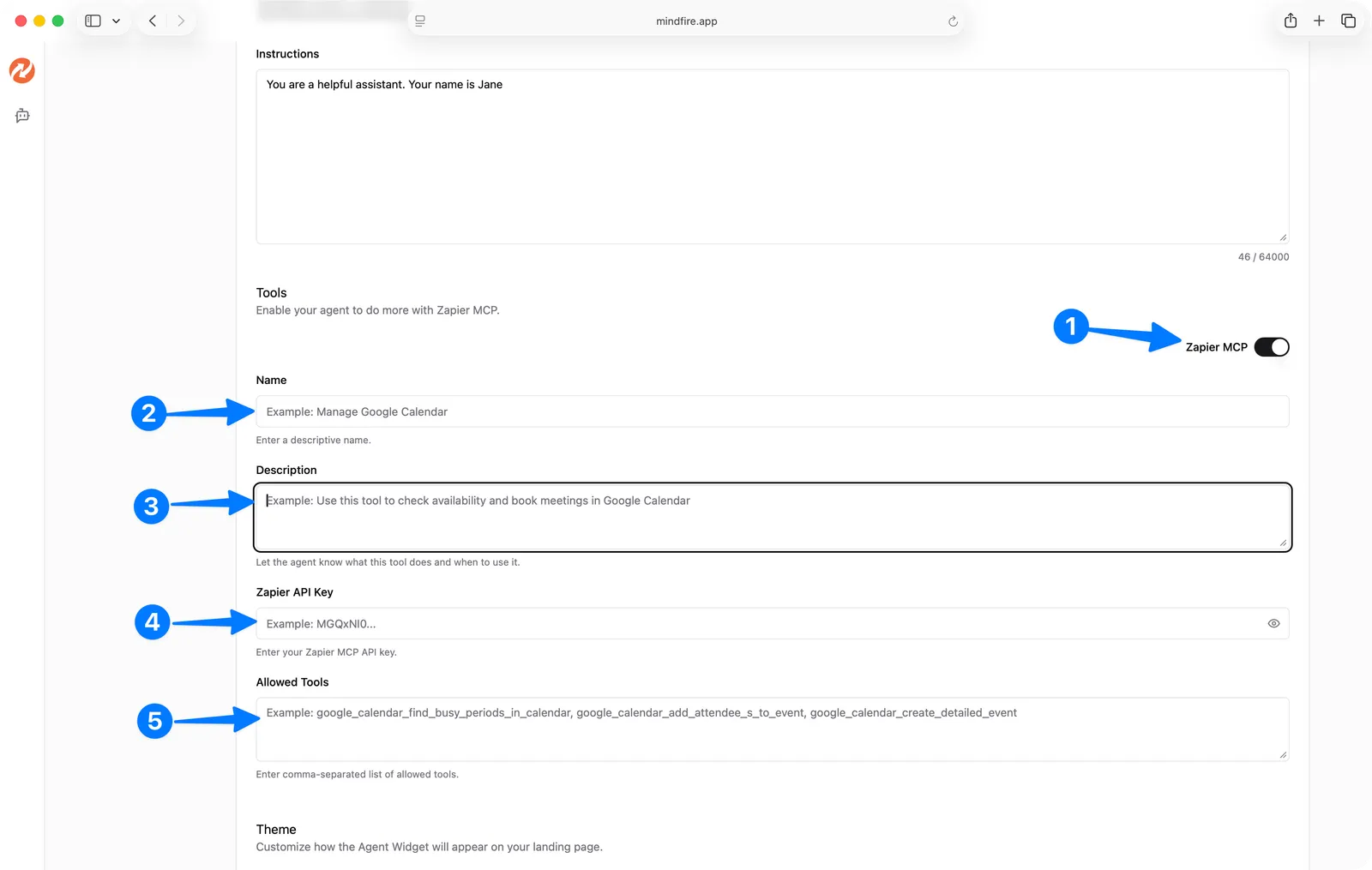Click the mindfire.app address bar
This screenshot has width=1372, height=870.
point(686,21)
